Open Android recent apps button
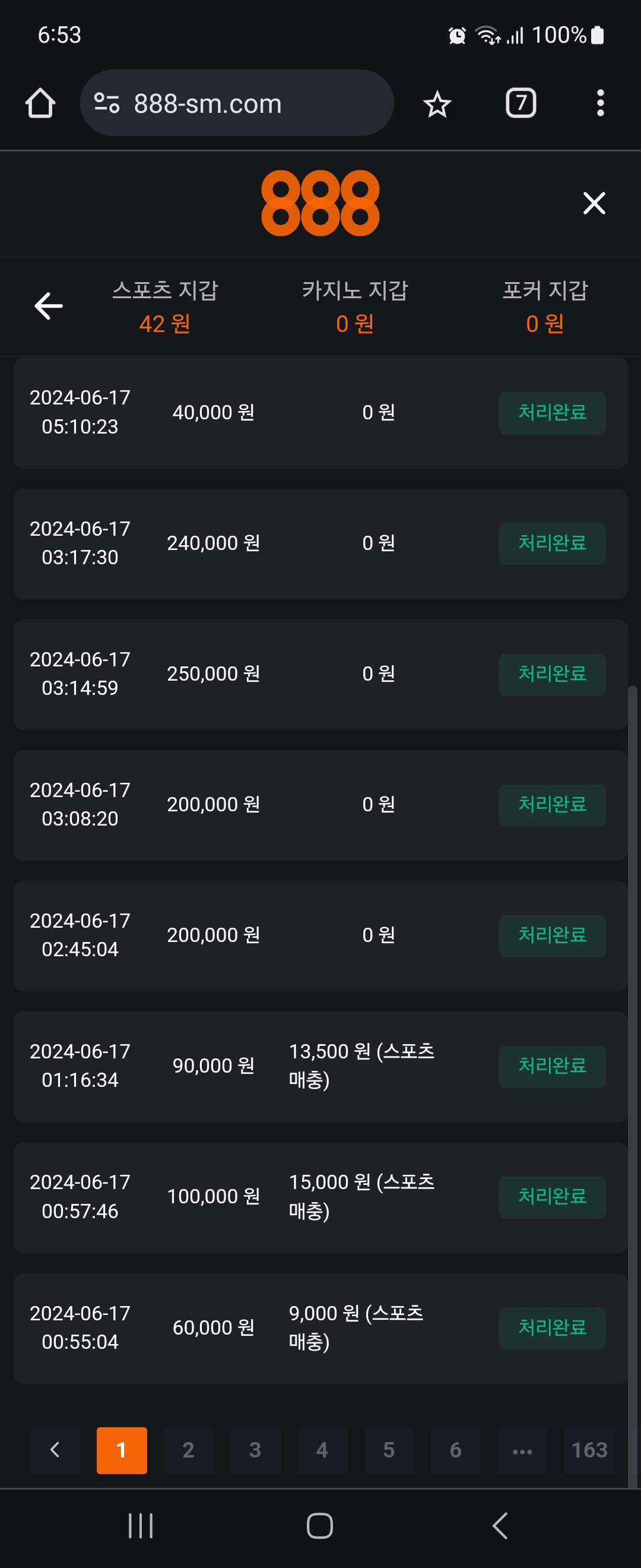Viewport: 641px width, 1568px height. coord(141,1525)
